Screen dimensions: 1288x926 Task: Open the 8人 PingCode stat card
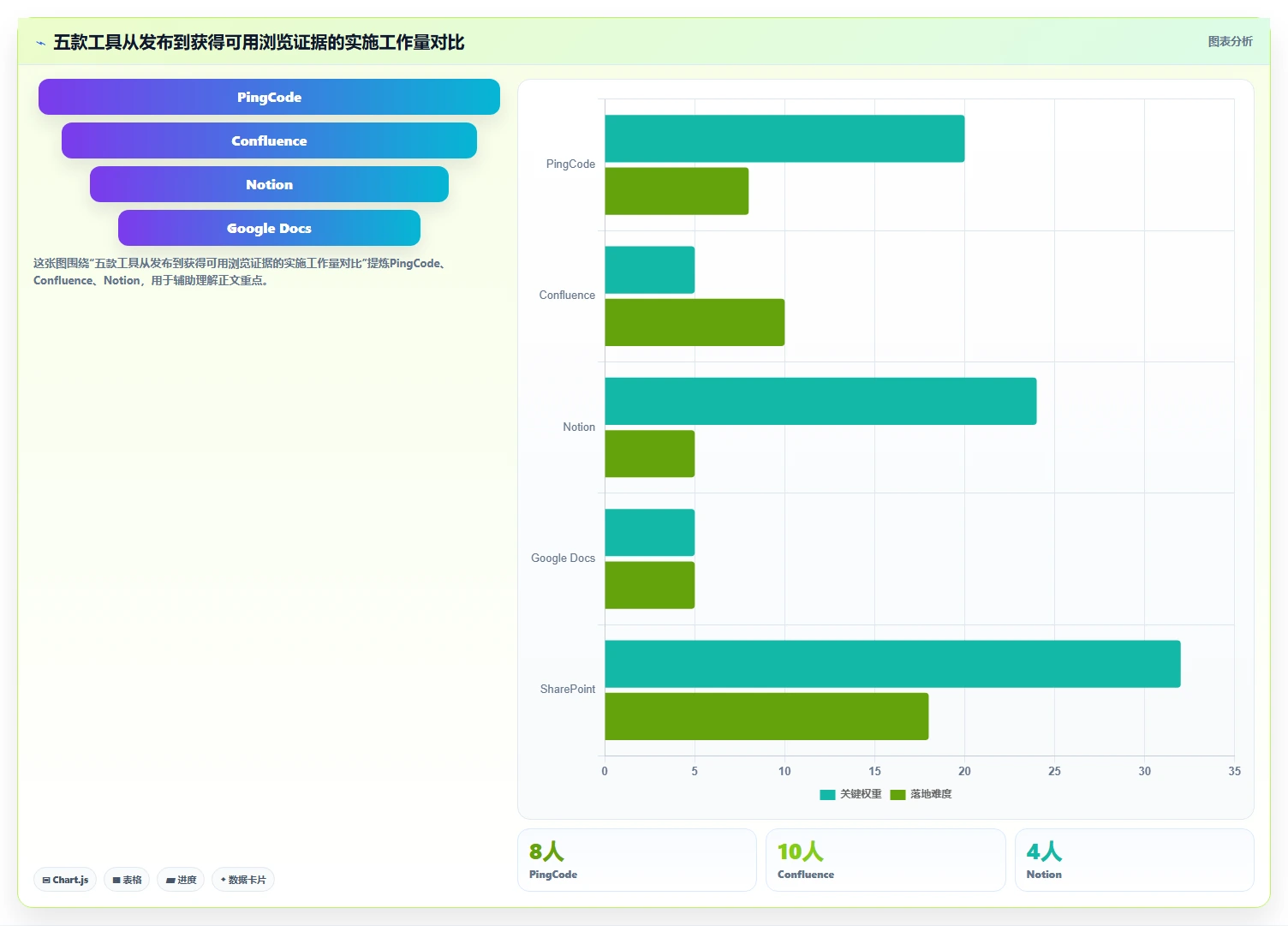click(637, 860)
